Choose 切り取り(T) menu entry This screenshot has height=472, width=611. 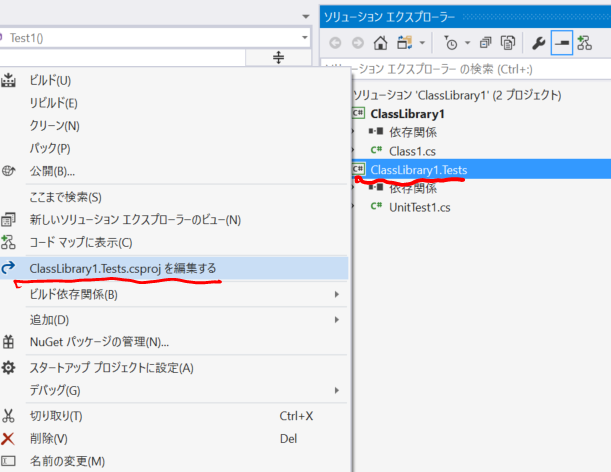tap(56, 416)
